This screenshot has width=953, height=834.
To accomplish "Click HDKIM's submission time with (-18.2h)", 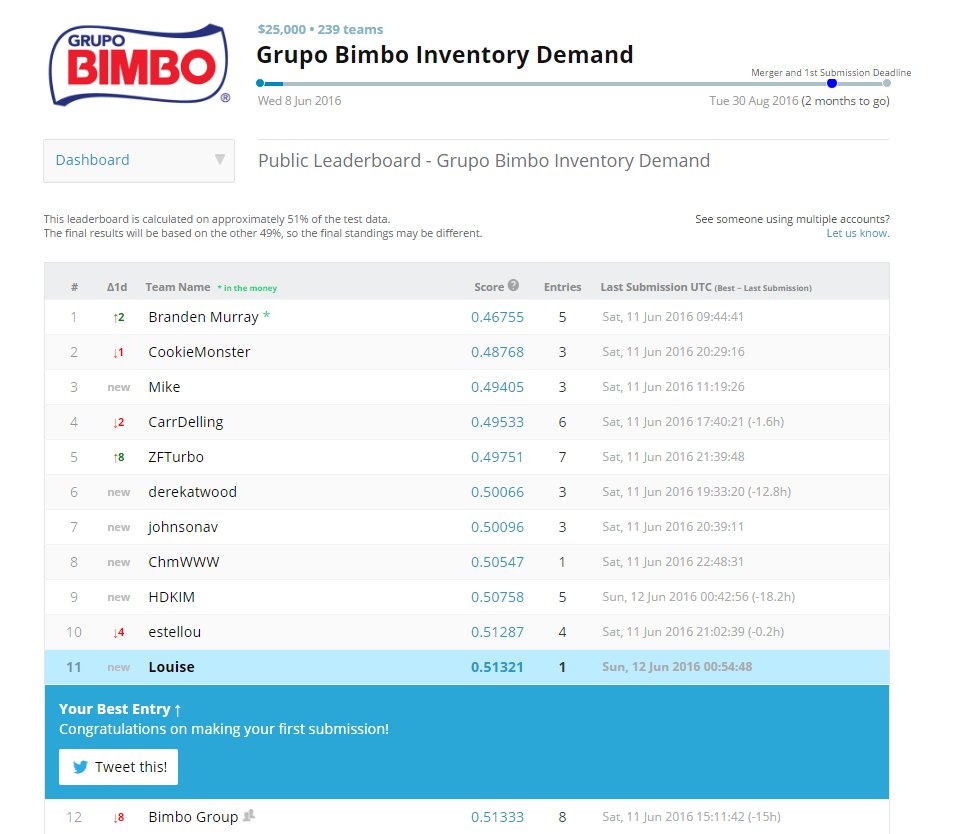I will pyautogui.click(x=698, y=597).
